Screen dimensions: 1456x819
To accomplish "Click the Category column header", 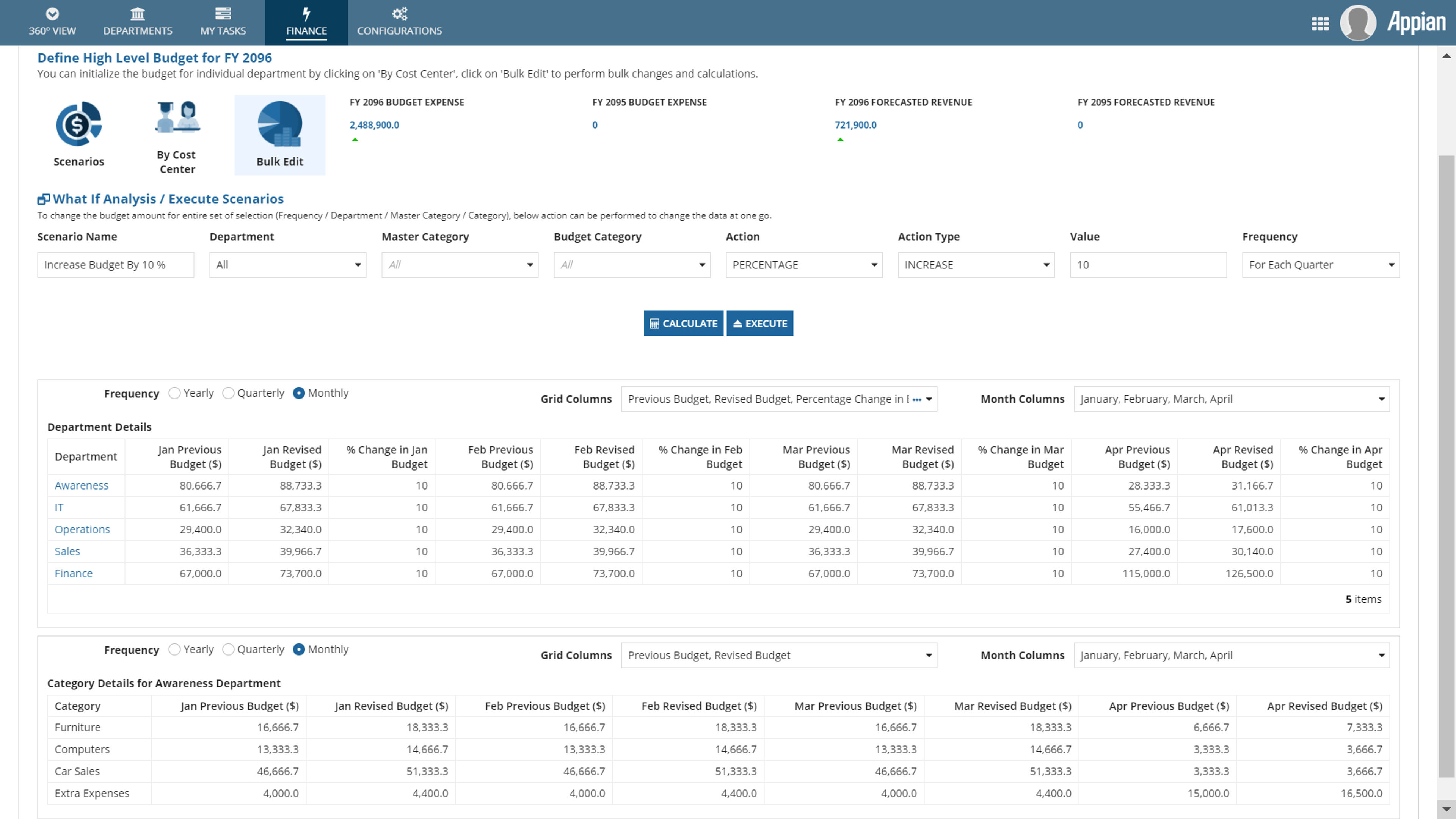I will (x=77, y=706).
